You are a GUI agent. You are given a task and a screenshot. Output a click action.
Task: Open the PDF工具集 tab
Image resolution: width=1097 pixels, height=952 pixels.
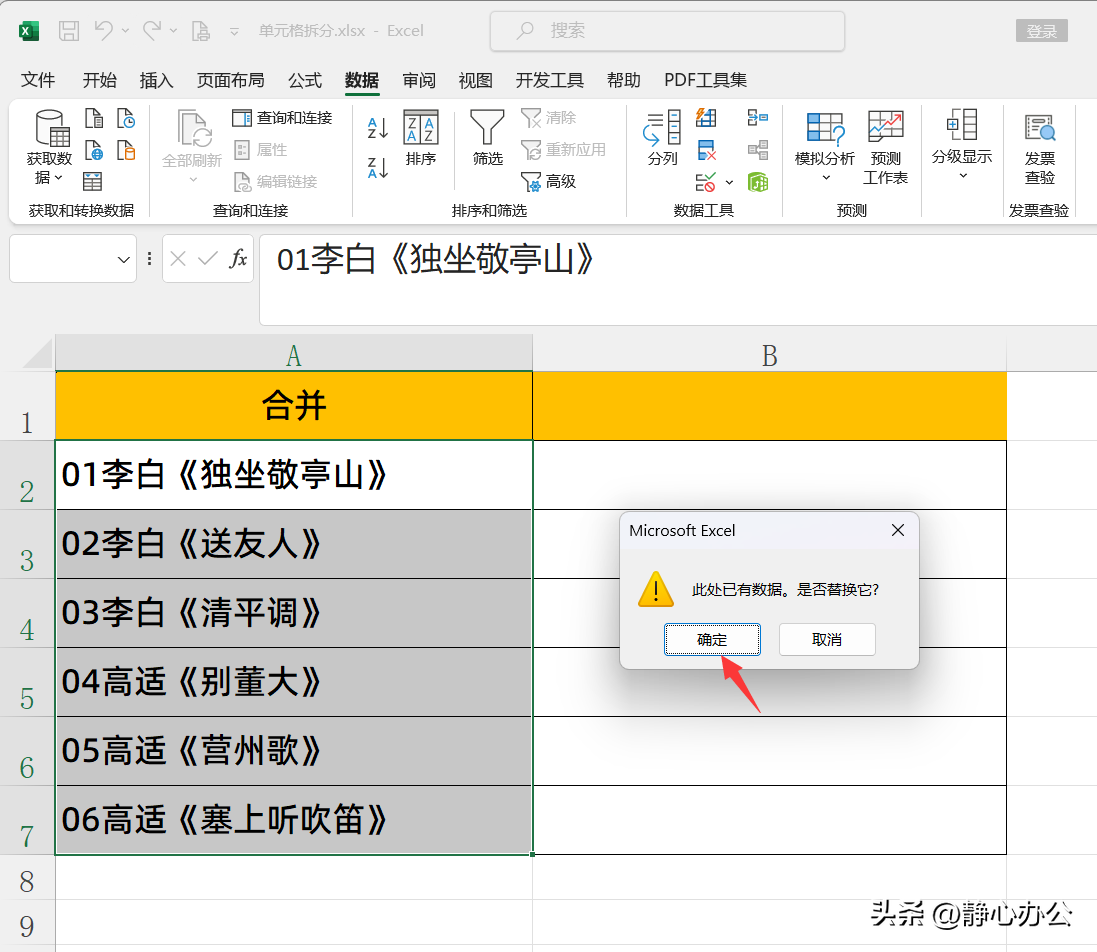click(705, 80)
